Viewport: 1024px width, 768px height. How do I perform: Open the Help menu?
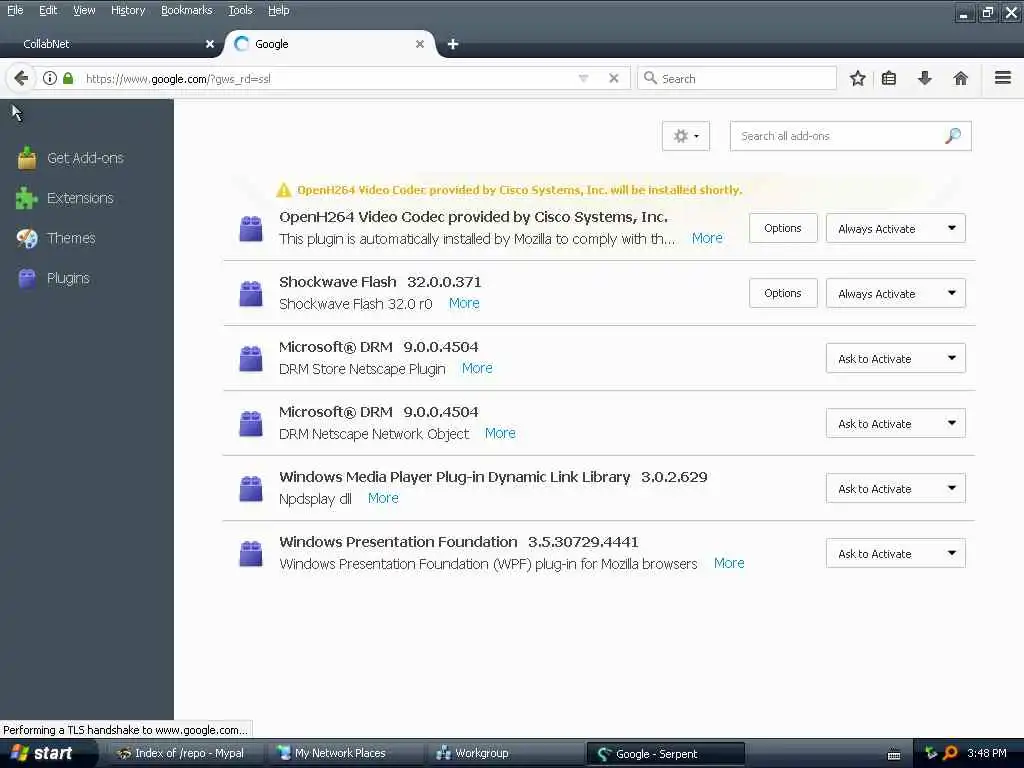279,10
